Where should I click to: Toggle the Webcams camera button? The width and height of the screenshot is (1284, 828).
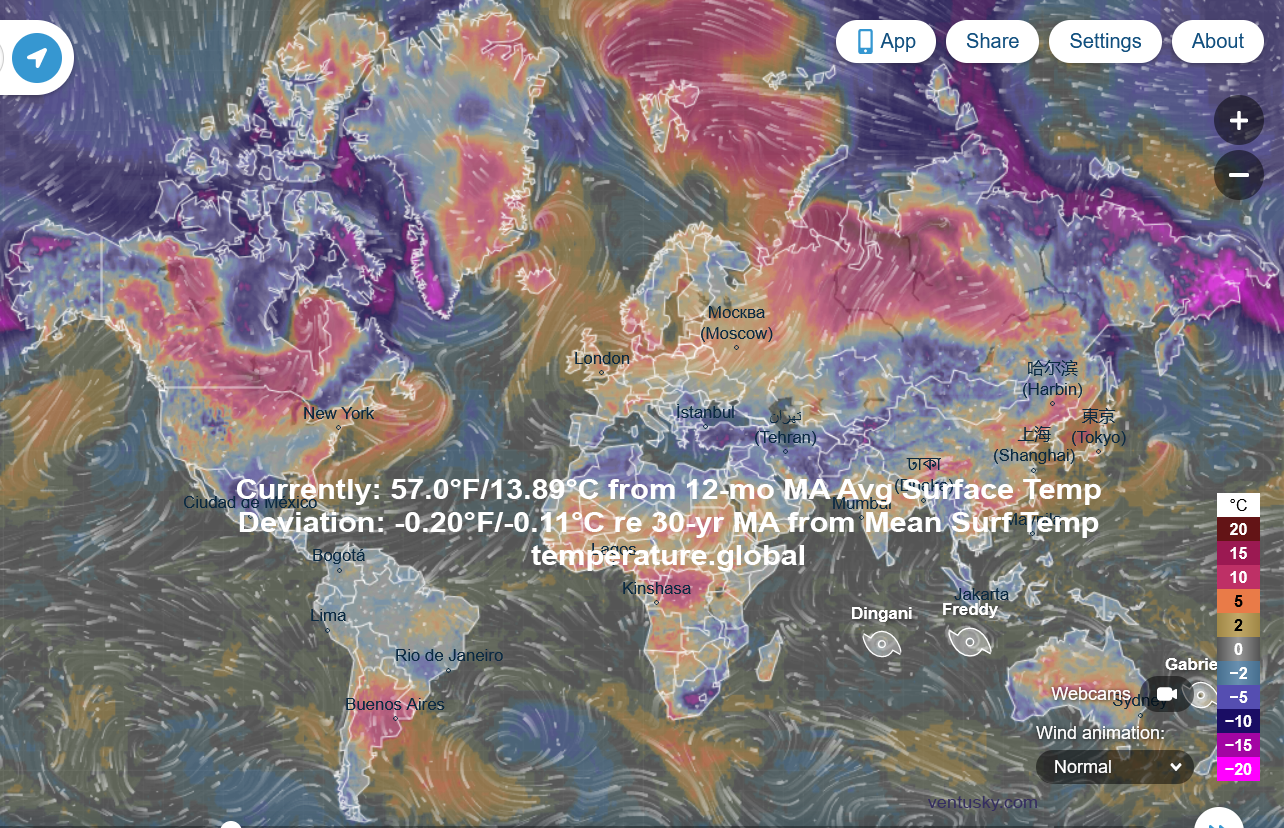(1166, 693)
